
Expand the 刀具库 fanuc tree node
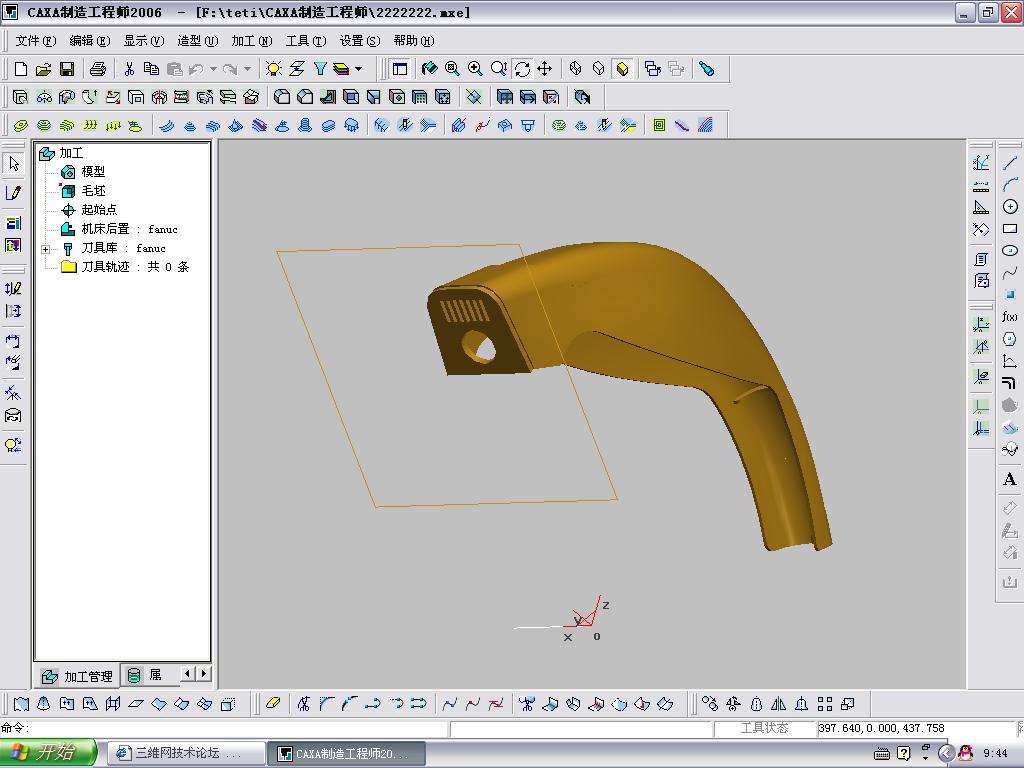[x=46, y=249]
